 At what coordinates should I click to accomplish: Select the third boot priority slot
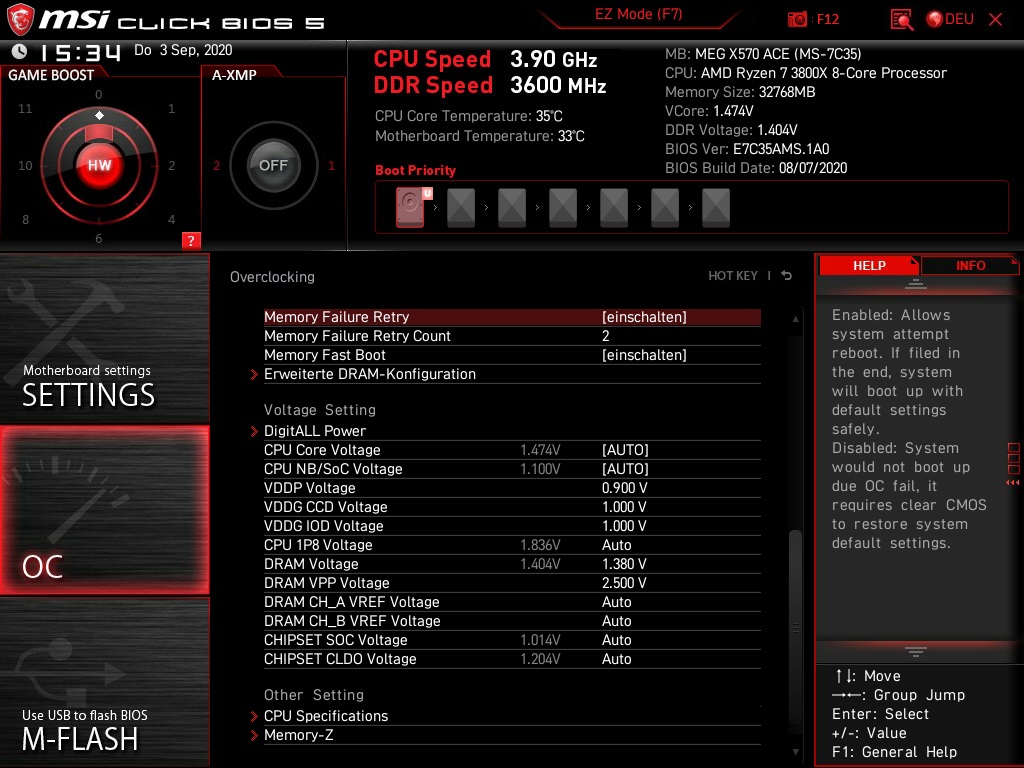tap(511, 208)
